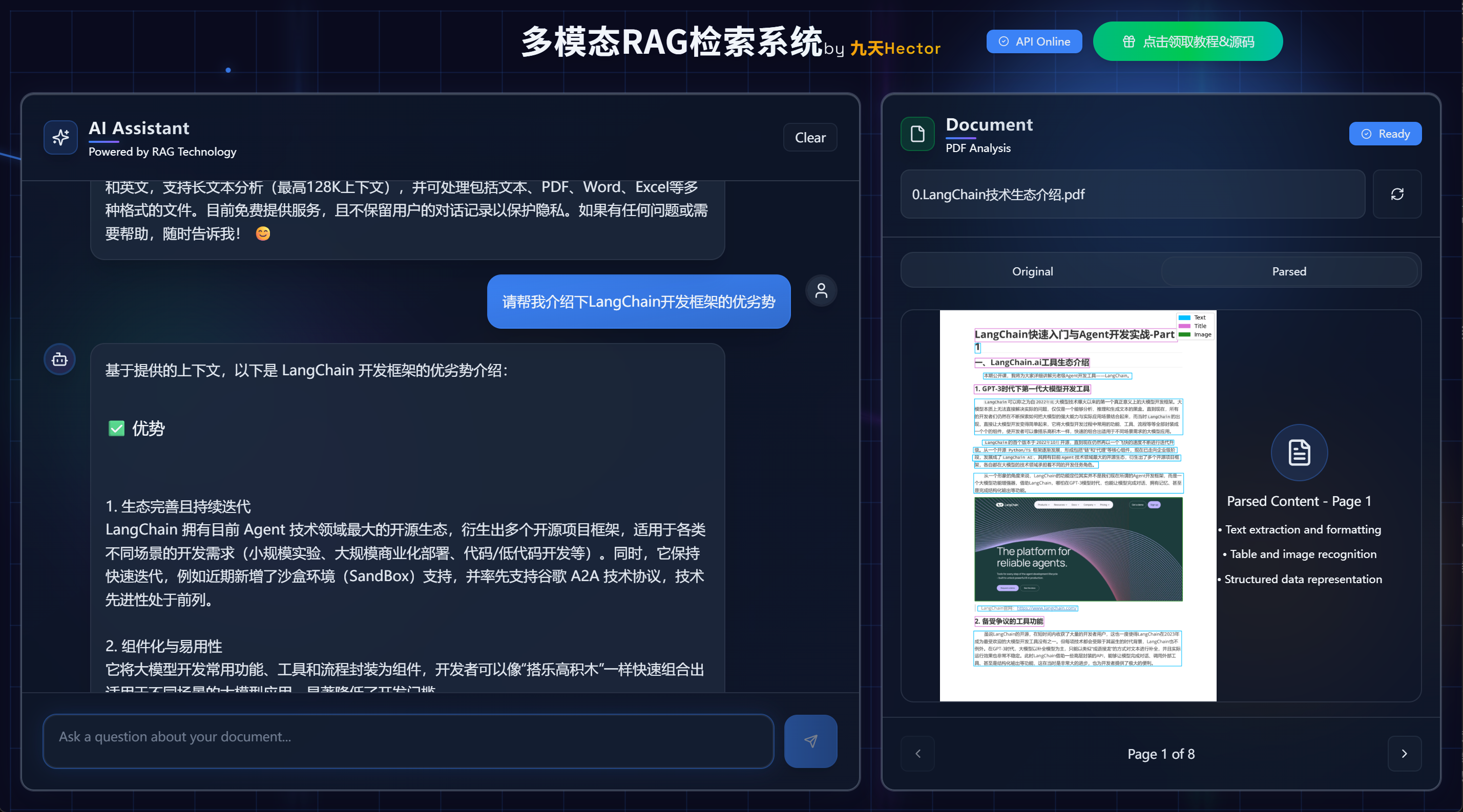Toggle the API Online status indicator
Image resolution: width=1463 pixels, height=812 pixels.
tap(1034, 41)
